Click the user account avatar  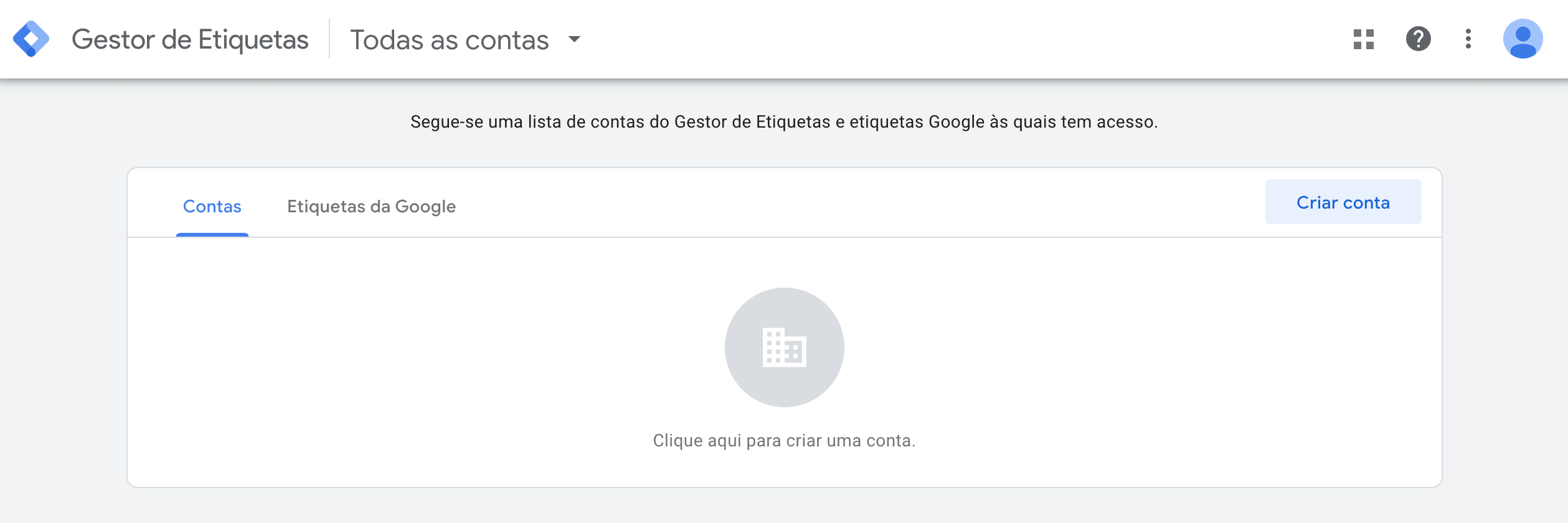[x=1523, y=39]
